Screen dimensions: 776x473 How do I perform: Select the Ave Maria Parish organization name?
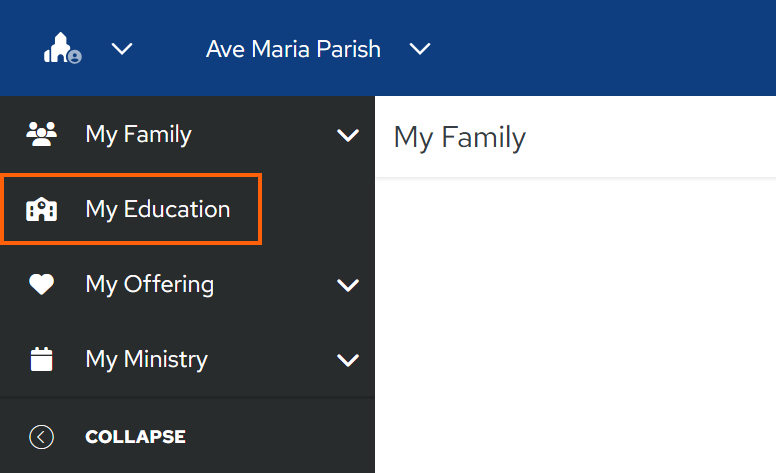(x=293, y=49)
